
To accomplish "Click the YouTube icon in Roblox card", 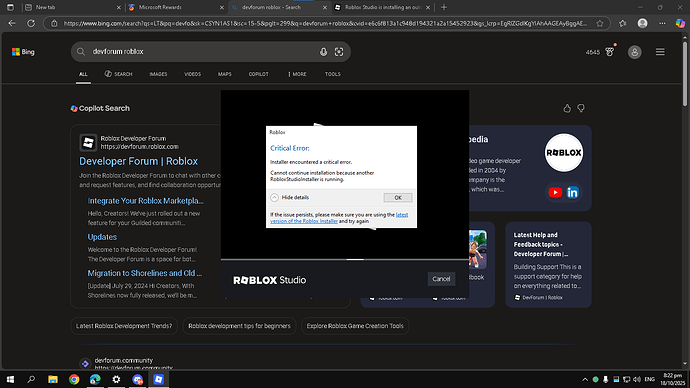I will pyautogui.click(x=555, y=192).
